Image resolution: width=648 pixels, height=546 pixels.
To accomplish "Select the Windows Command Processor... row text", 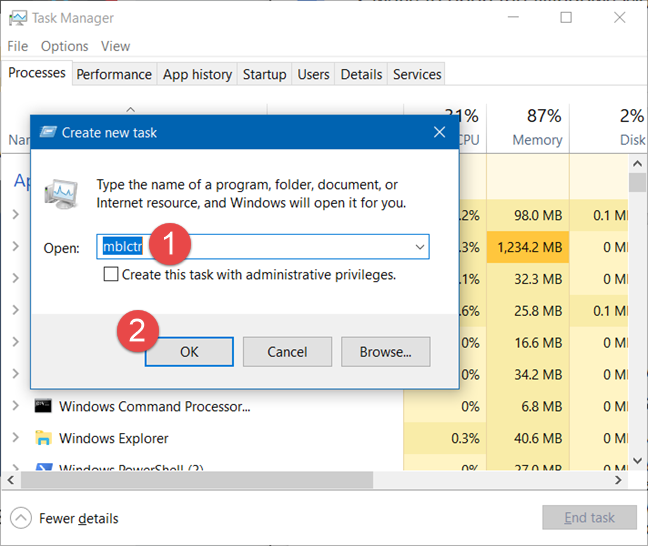I will coord(155,406).
